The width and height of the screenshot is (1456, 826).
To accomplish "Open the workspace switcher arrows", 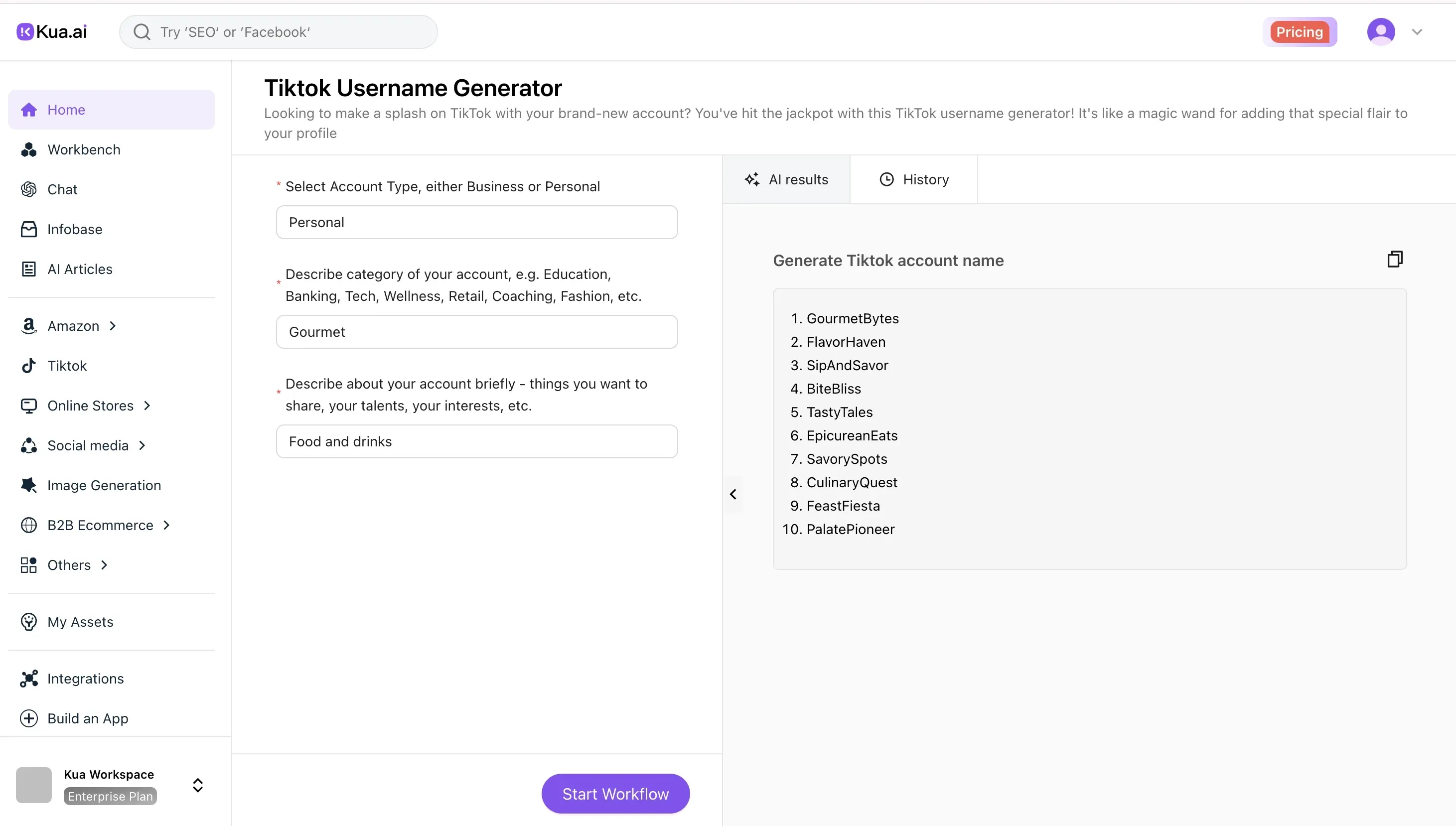I will point(197,785).
